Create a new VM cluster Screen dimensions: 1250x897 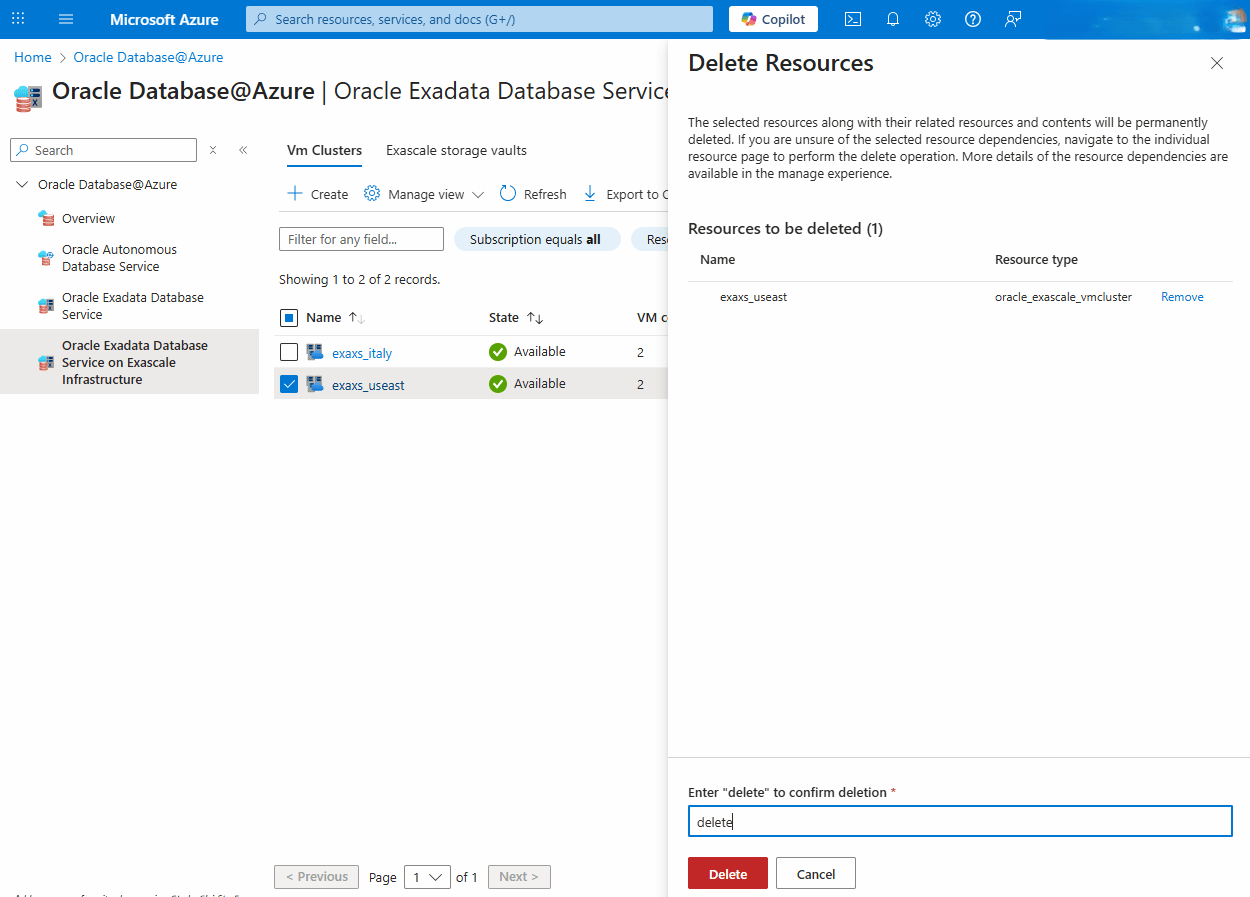(x=317, y=193)
